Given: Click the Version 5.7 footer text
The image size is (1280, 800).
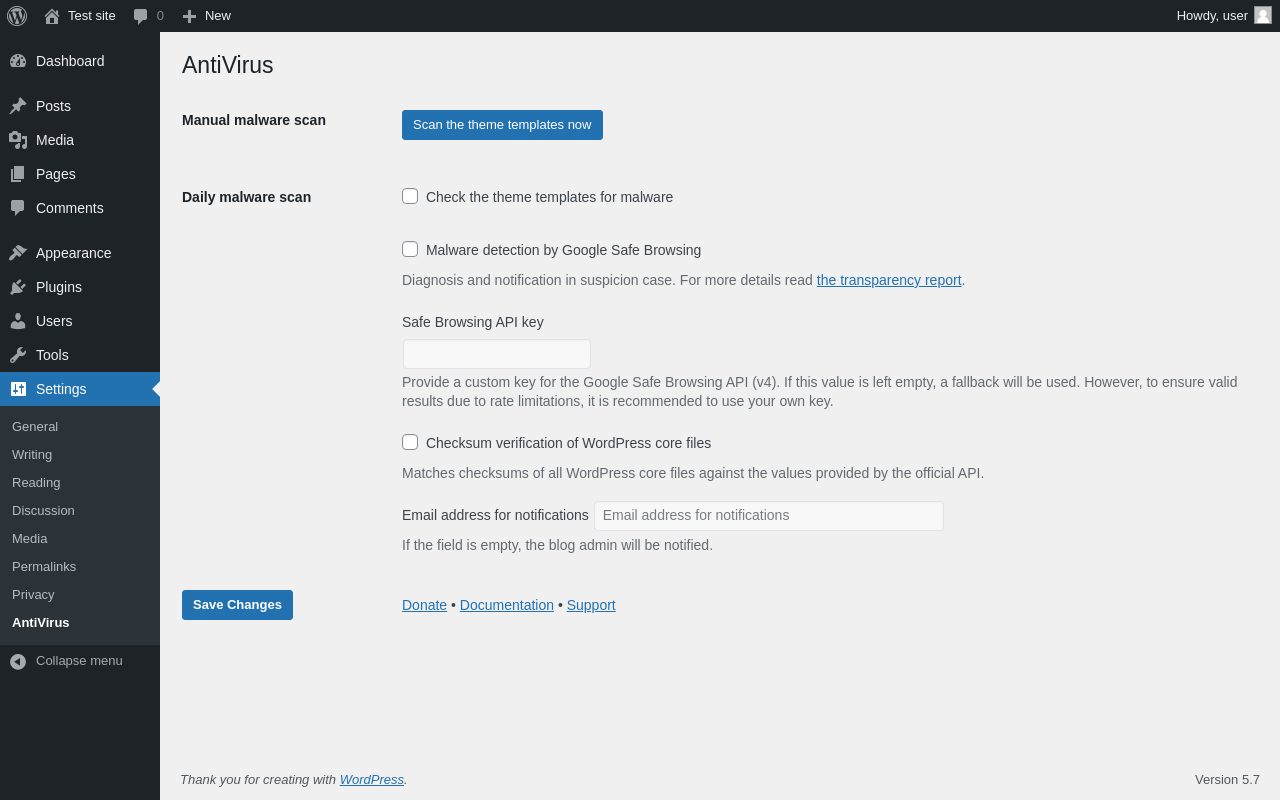Looking at the screenshot, I should (1227, 779).
